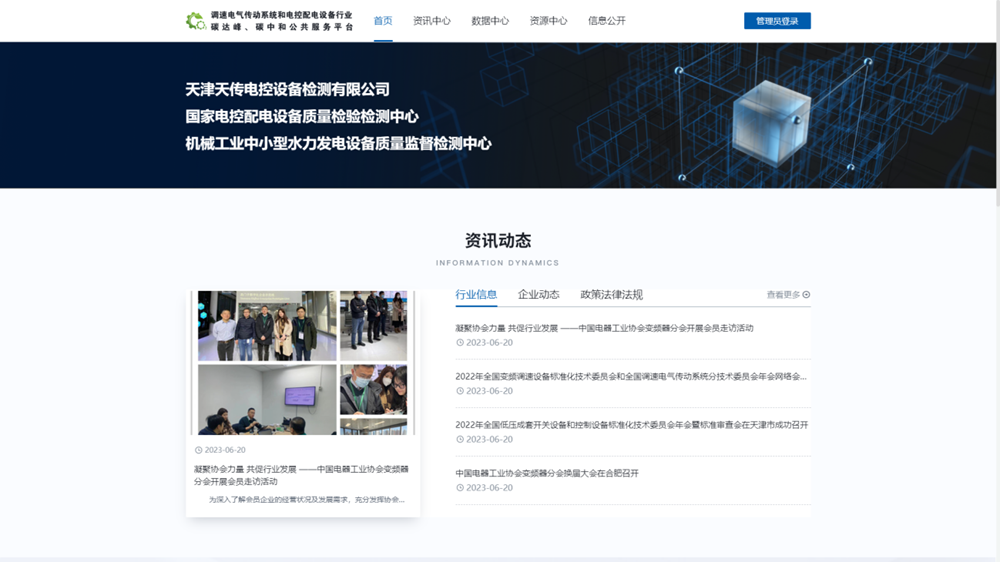Click the featured news photo collage

[303, 363]
